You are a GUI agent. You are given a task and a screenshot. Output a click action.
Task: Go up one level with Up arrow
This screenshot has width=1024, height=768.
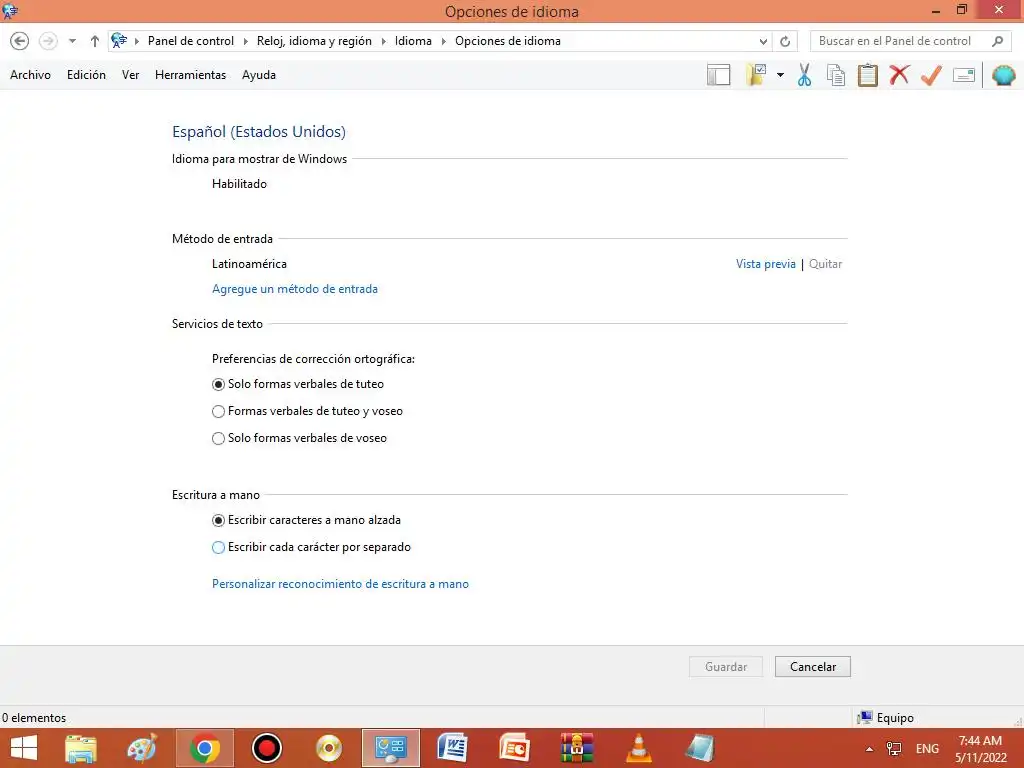coord(95,41)
